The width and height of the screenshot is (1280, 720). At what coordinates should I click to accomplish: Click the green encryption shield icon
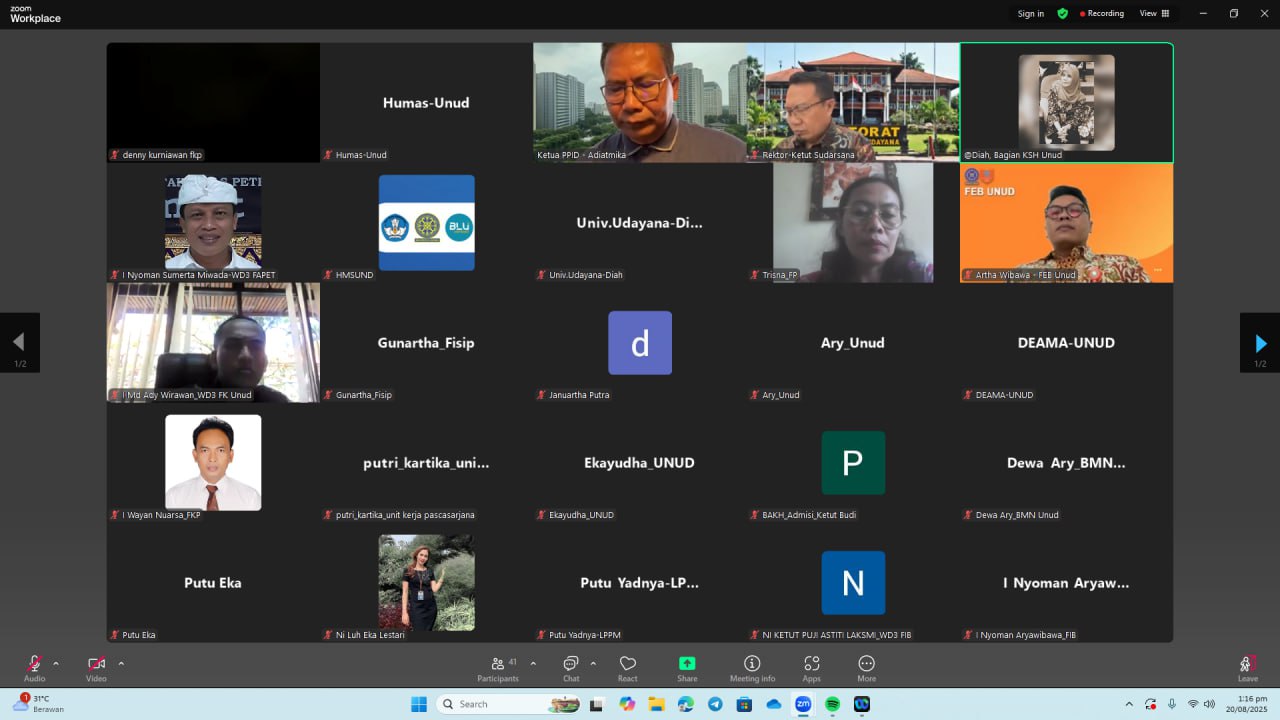point(1062,14)
